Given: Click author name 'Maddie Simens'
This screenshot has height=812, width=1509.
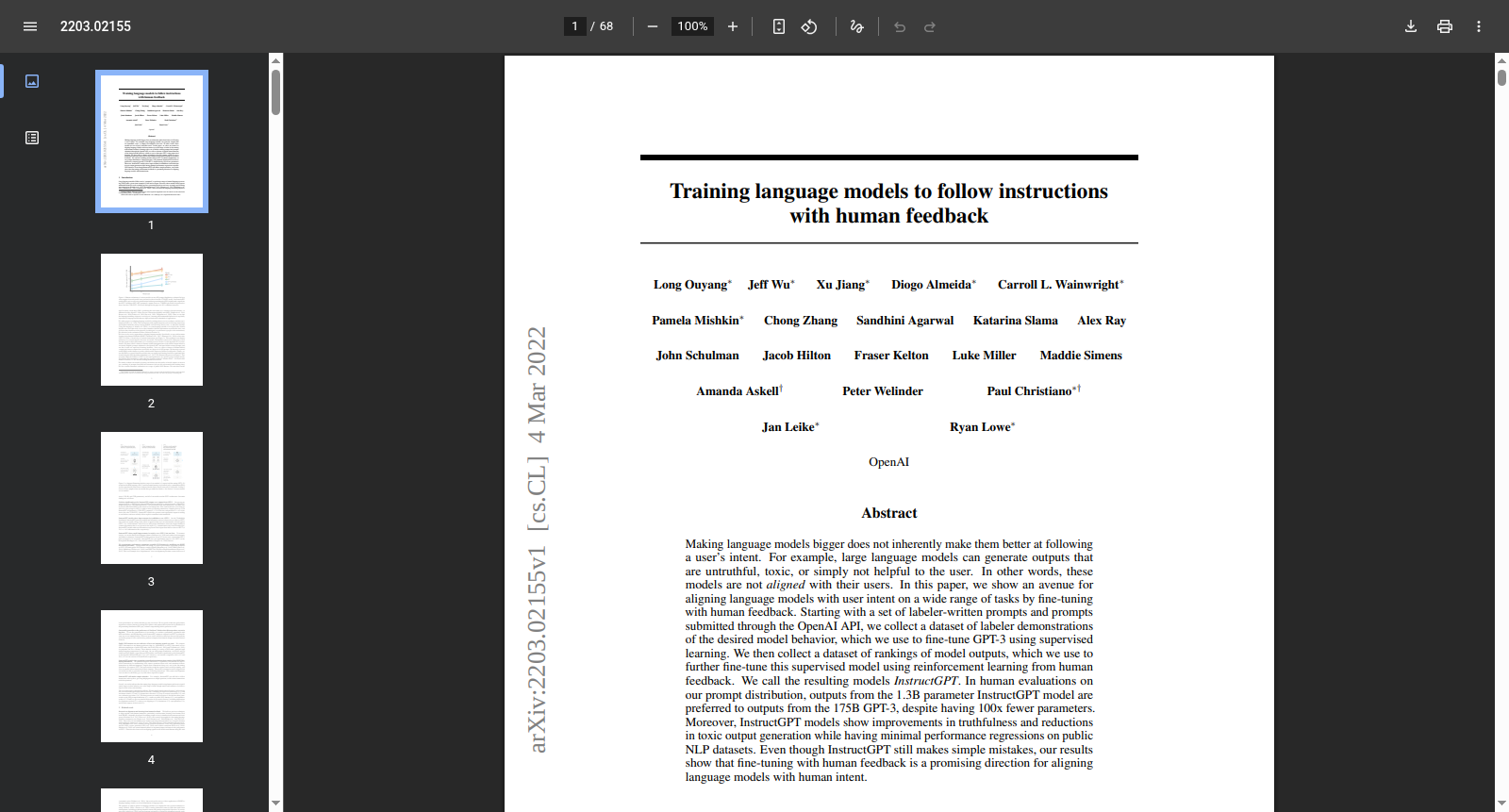Looking at the screenshot, I should point(1081,356).
